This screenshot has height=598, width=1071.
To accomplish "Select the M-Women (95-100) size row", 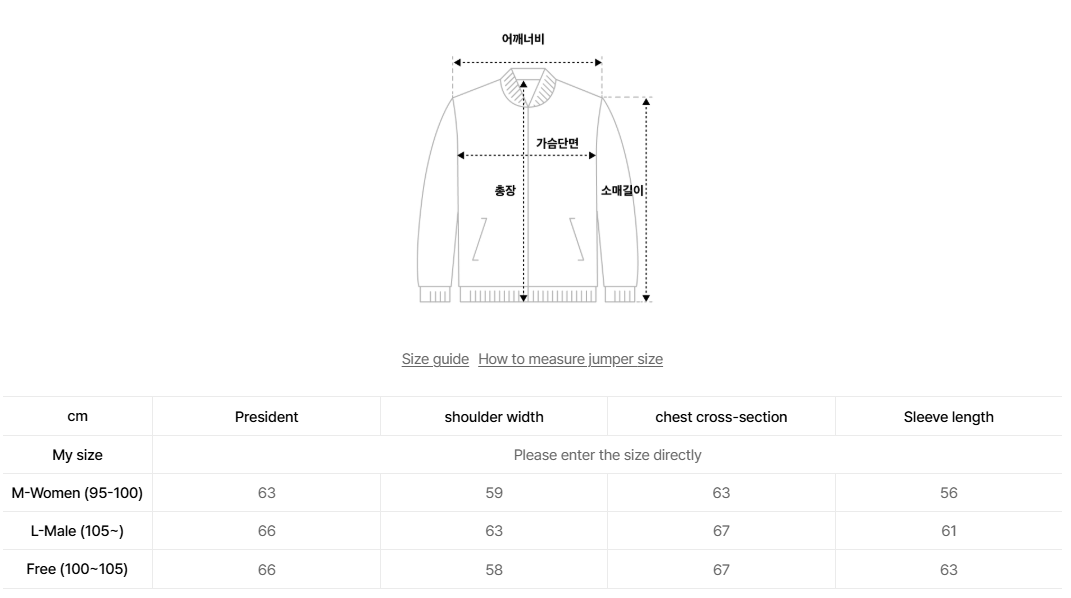I will click(77, 493).
